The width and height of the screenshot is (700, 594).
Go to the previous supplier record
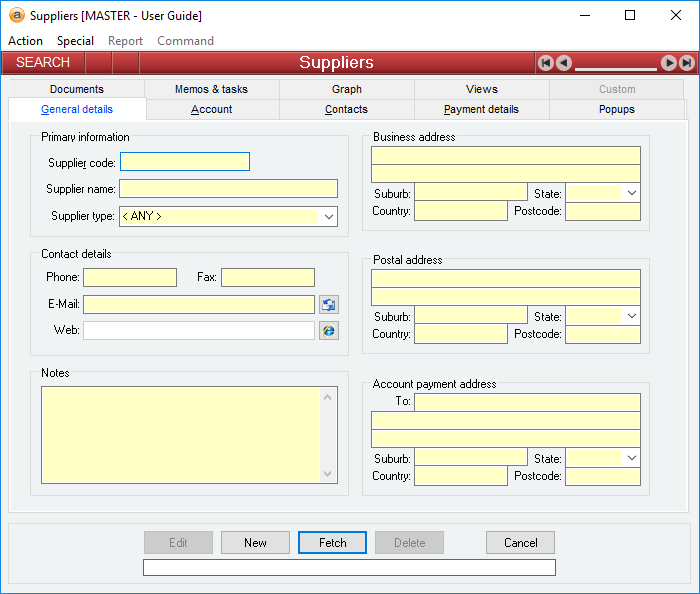[564, 63]
